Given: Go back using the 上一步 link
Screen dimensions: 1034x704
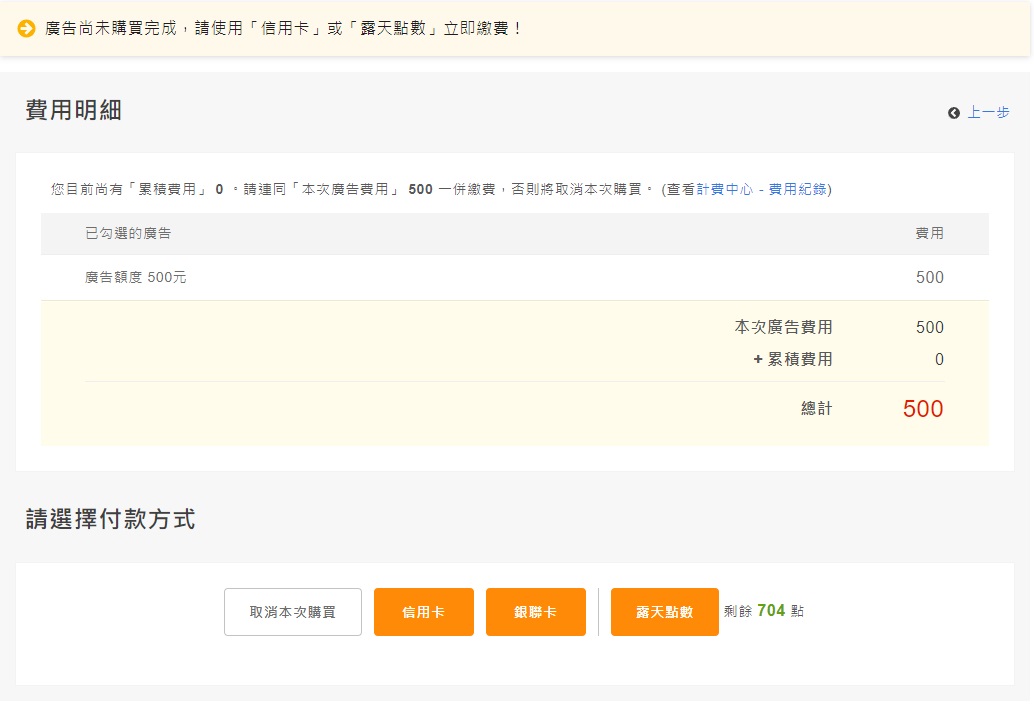Looking at the screenshot, I should 988,113.
